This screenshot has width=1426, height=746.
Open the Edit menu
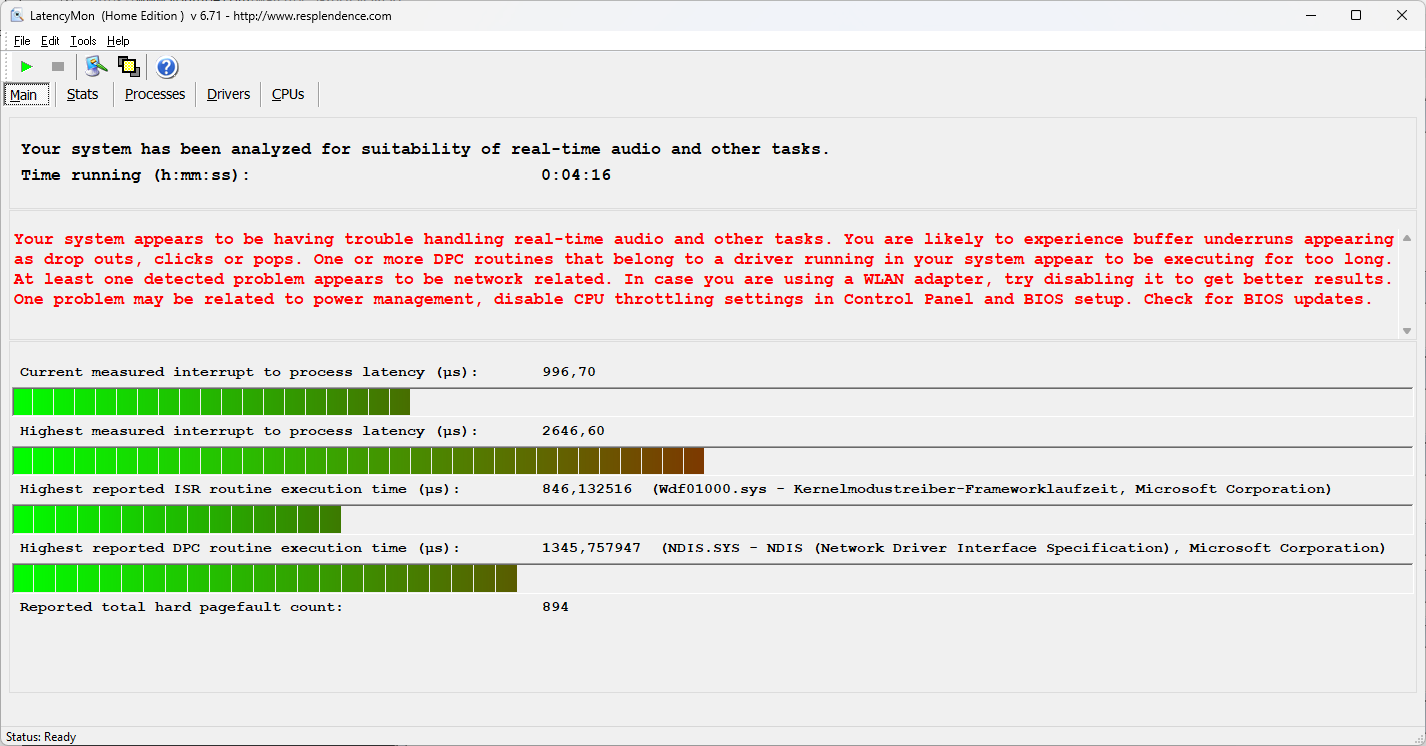(50, 41)
